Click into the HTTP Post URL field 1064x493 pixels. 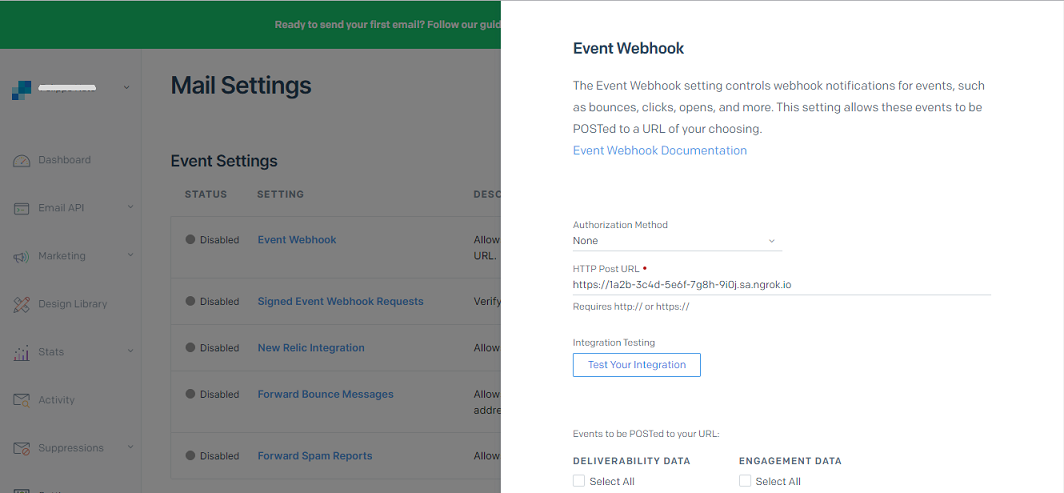(782, 285)
